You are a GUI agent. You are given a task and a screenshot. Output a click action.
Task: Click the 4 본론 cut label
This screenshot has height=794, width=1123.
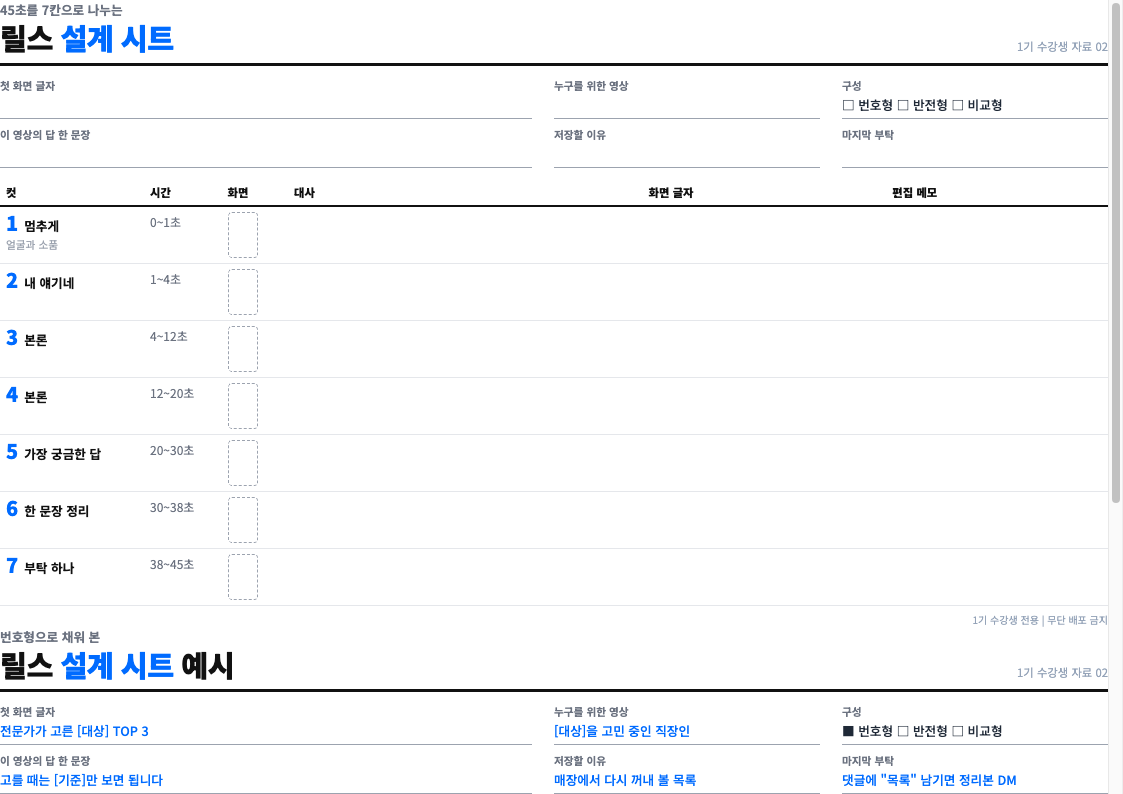click(26, 396)
